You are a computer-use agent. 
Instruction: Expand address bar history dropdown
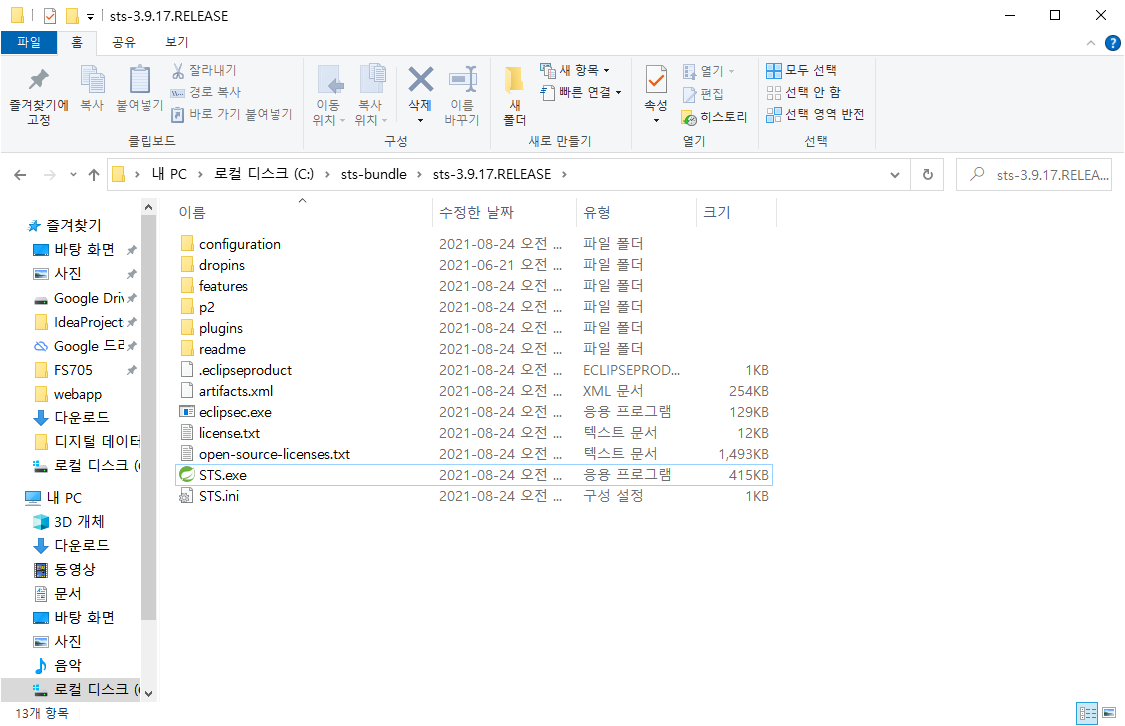click(x=895, y=175)
